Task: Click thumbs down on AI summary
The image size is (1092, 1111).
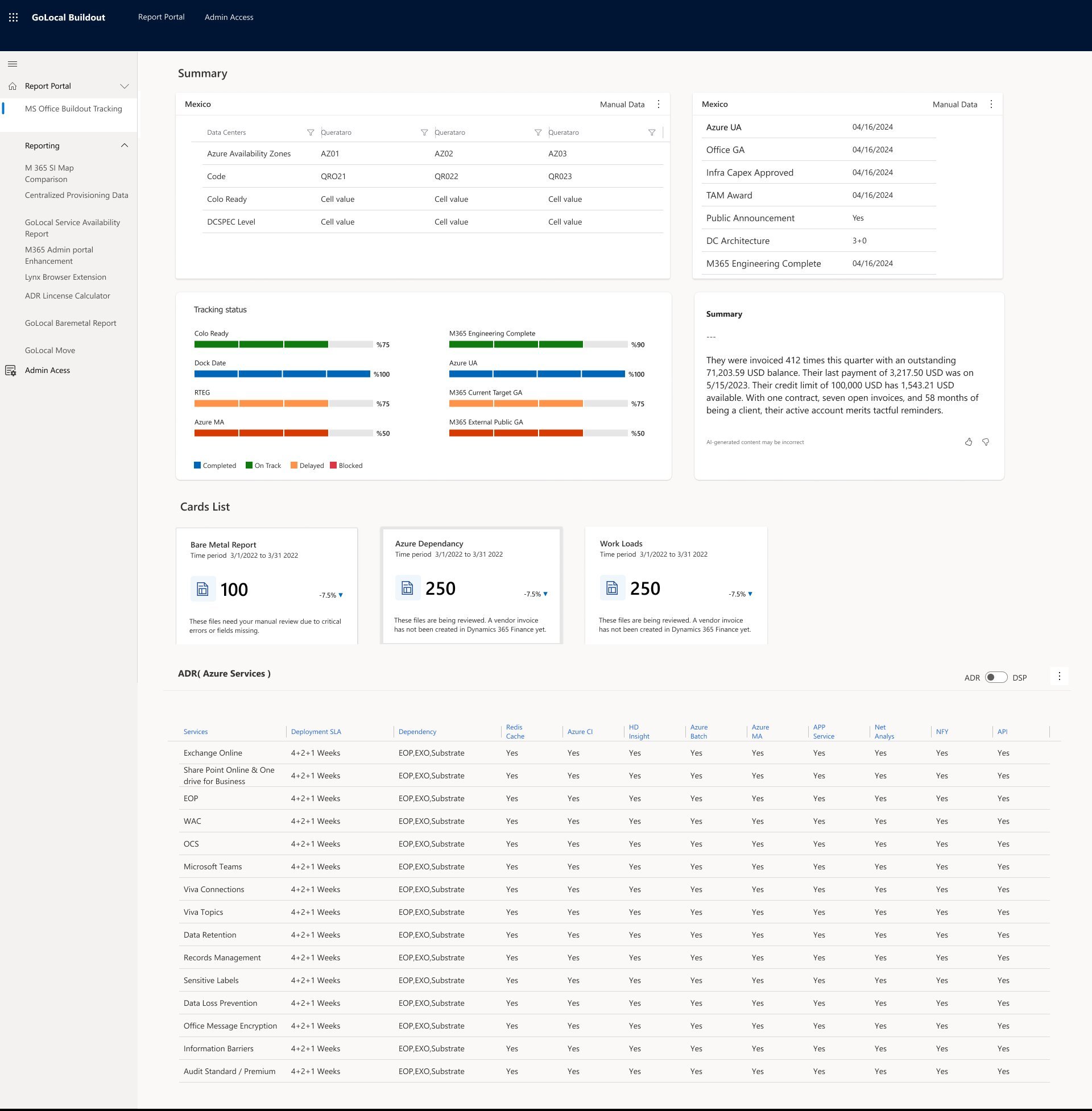Action: pos(985,442)
